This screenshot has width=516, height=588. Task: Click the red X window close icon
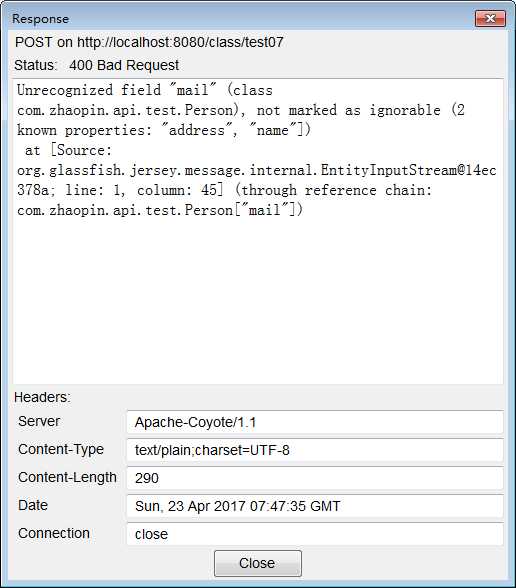490,18
